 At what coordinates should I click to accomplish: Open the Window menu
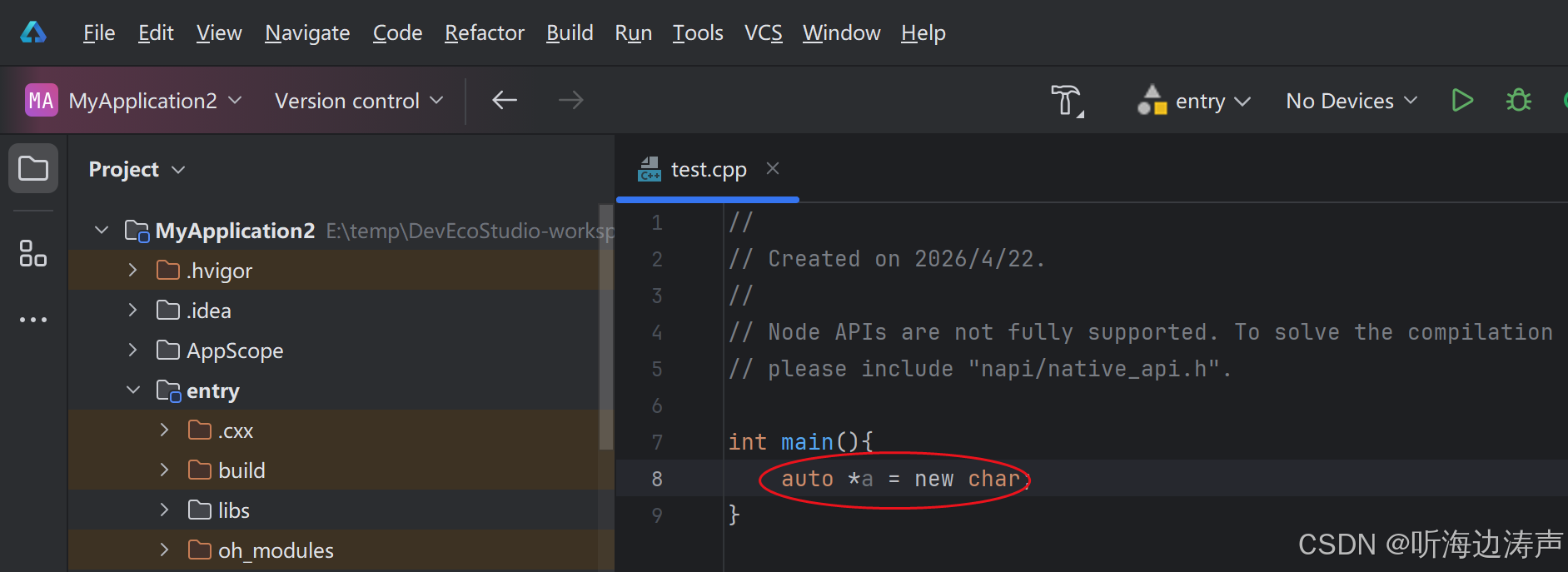tap(841, 32)
